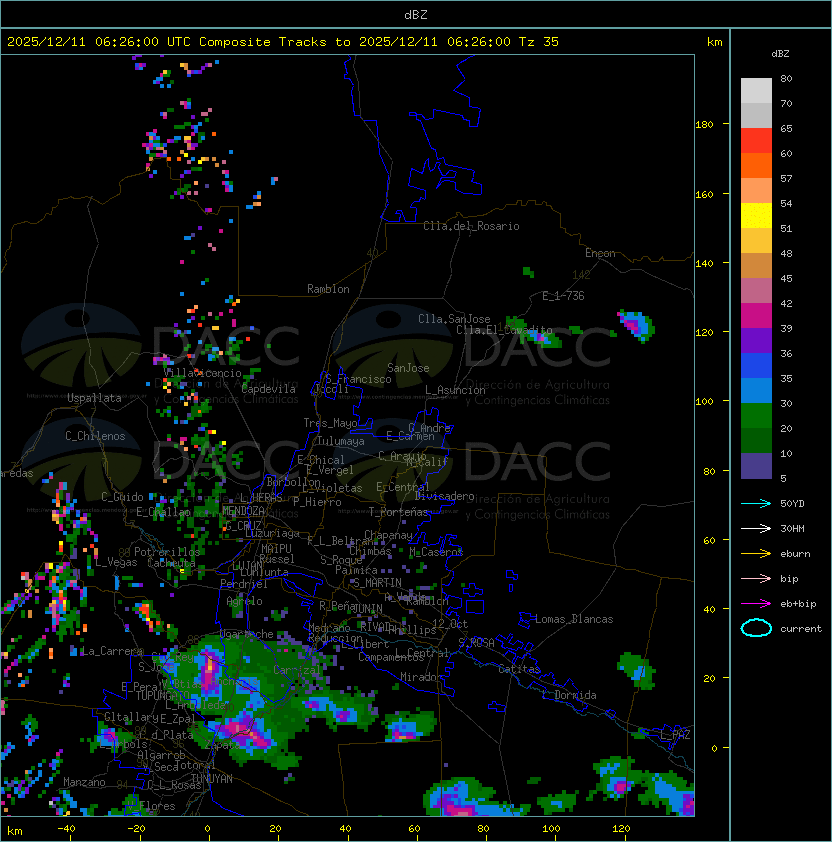The width and height of the screenshot is (832, 842).
Task: Click the 'La_Carrera' map label
Action: point(113,651)
